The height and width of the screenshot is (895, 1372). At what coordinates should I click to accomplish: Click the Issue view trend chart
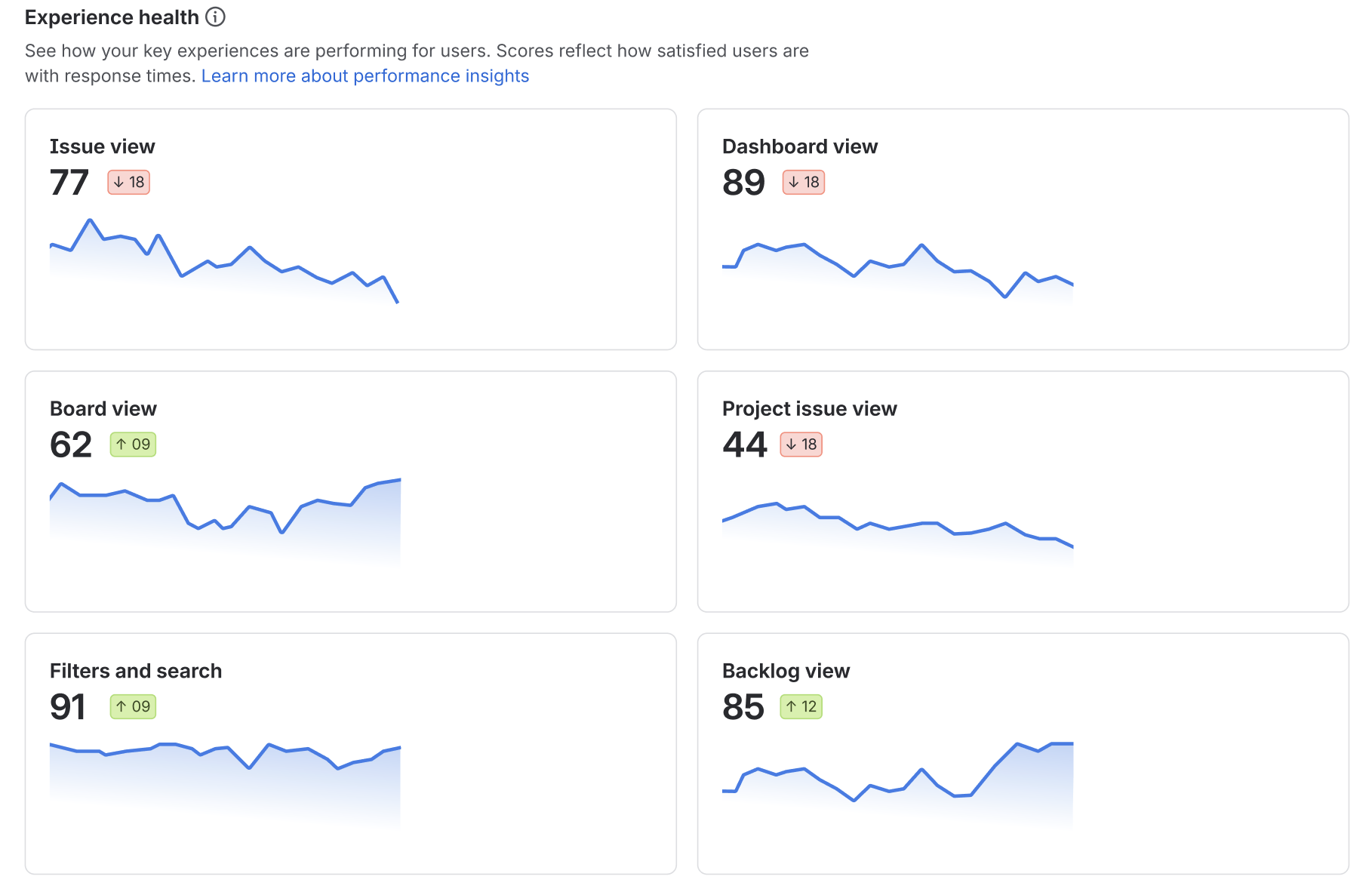coord(224,264)
